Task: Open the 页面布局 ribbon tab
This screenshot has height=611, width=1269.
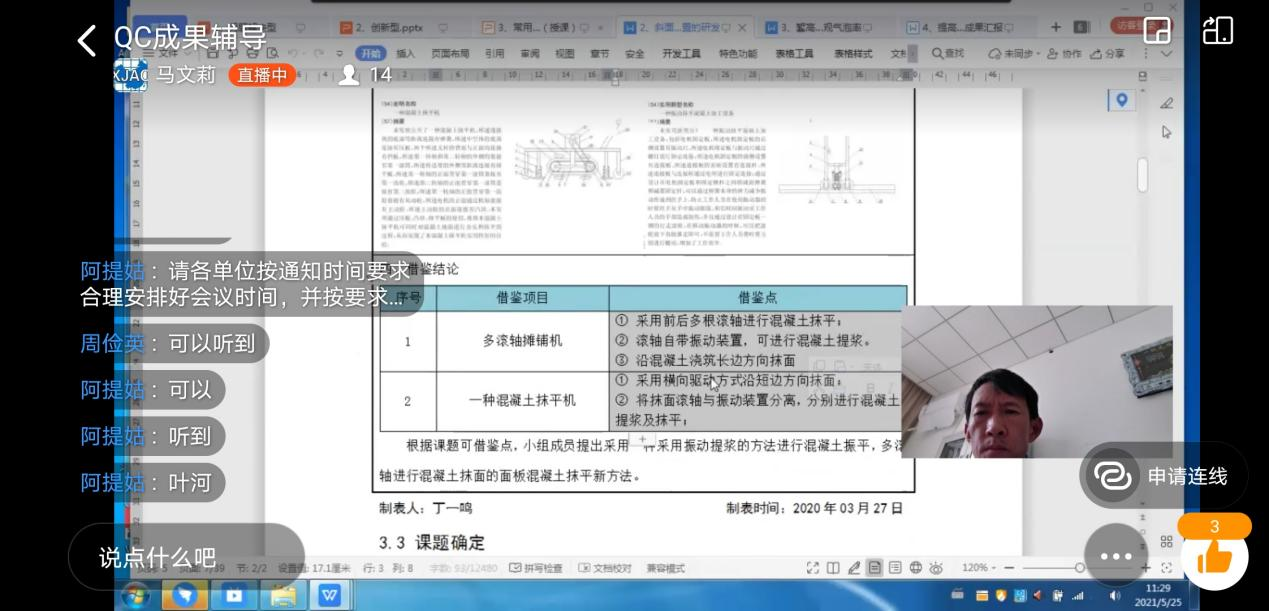Action: 449,54
